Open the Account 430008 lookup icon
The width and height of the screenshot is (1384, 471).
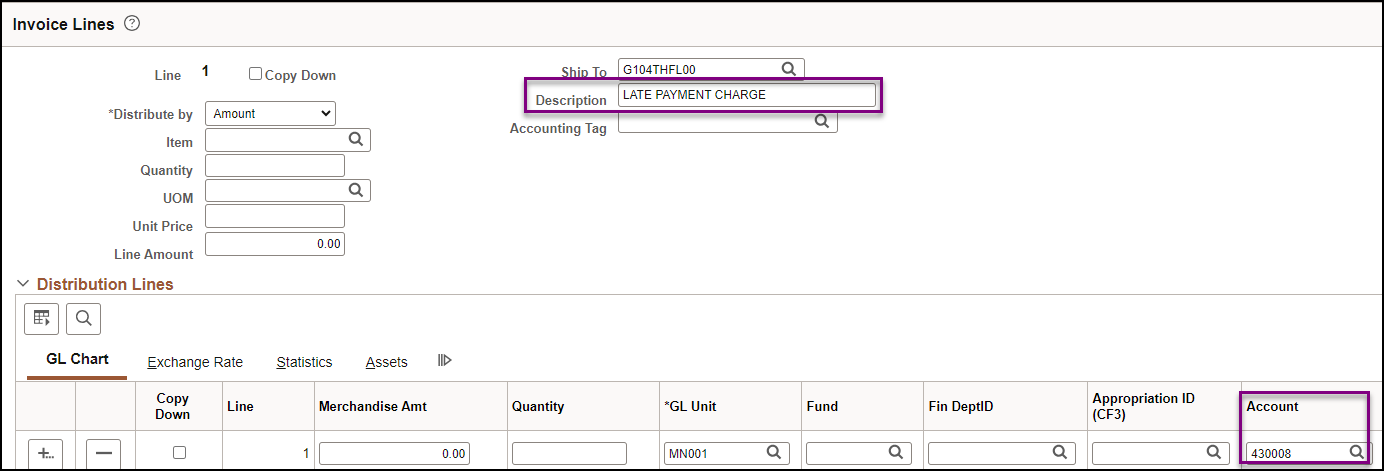click(1356, 453)
